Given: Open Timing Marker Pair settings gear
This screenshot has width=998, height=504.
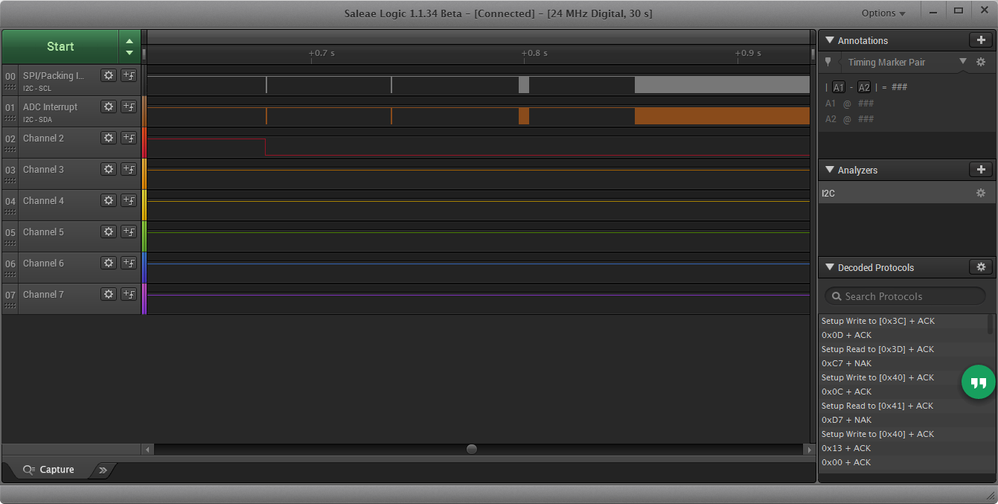Looking at the screenshot, I should [981, 62].
